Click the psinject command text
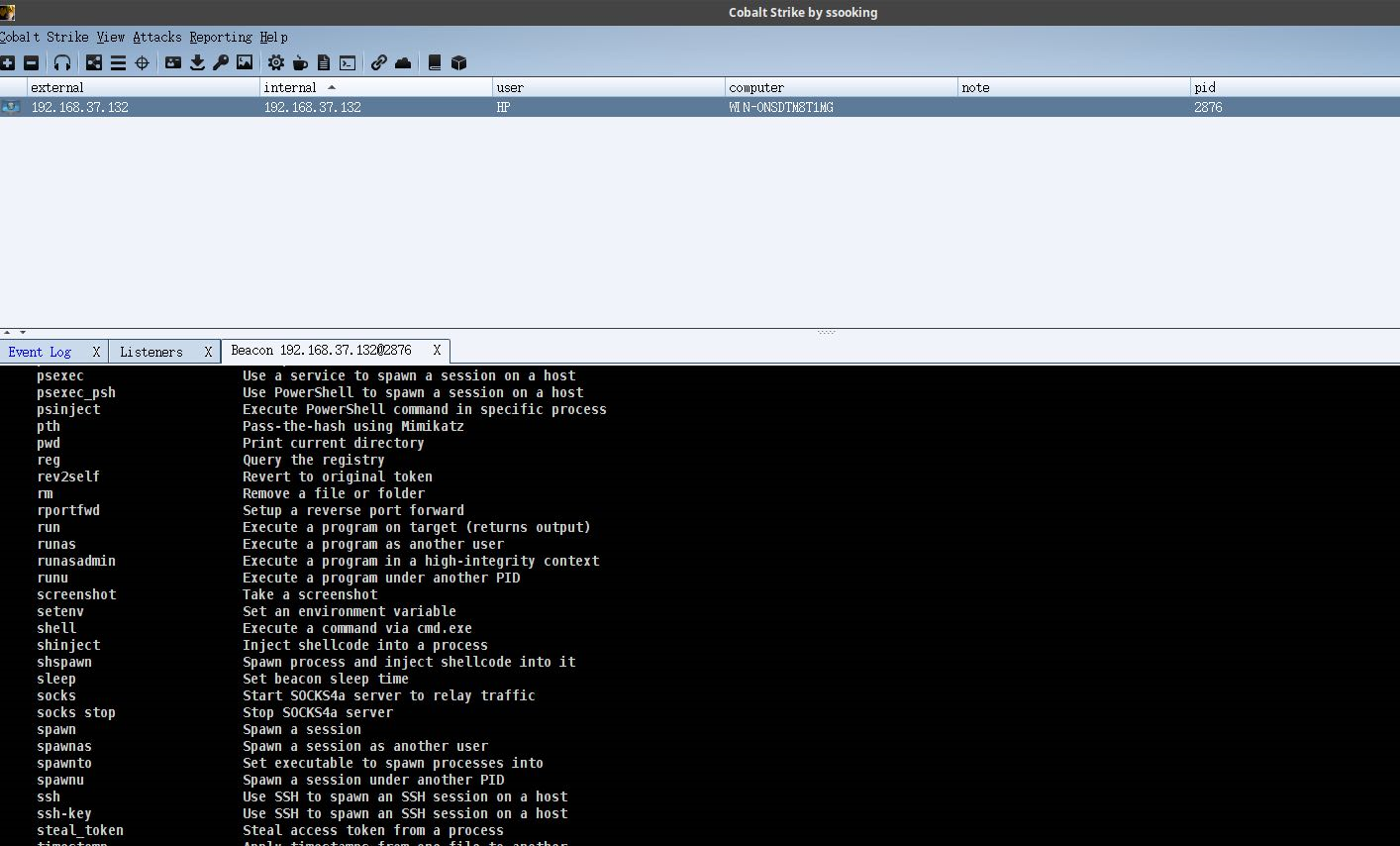The height and width of the screenshot is (846, 1400). [68, 409]
